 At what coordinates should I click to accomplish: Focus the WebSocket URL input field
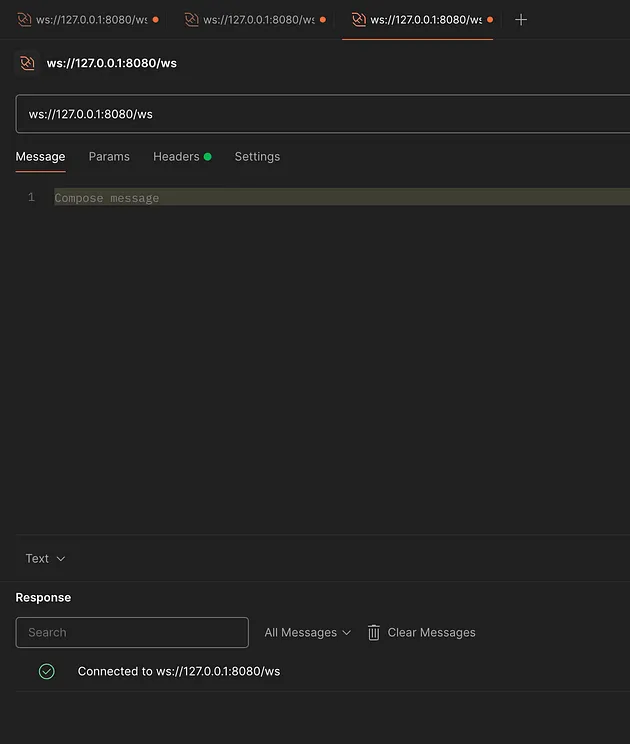[x=320, y=114]
